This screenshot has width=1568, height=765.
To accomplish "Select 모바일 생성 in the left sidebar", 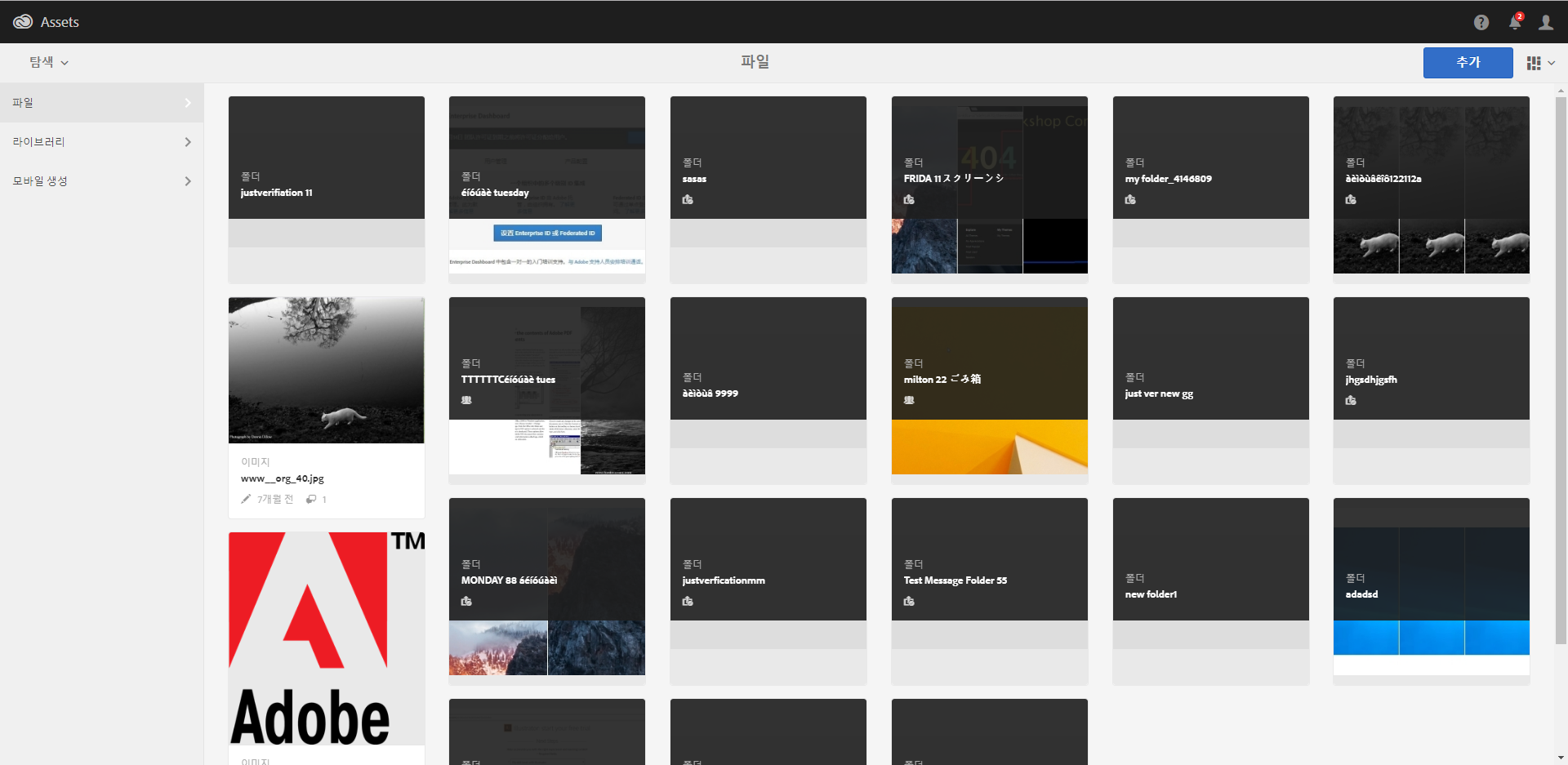I will click(101, 181).
